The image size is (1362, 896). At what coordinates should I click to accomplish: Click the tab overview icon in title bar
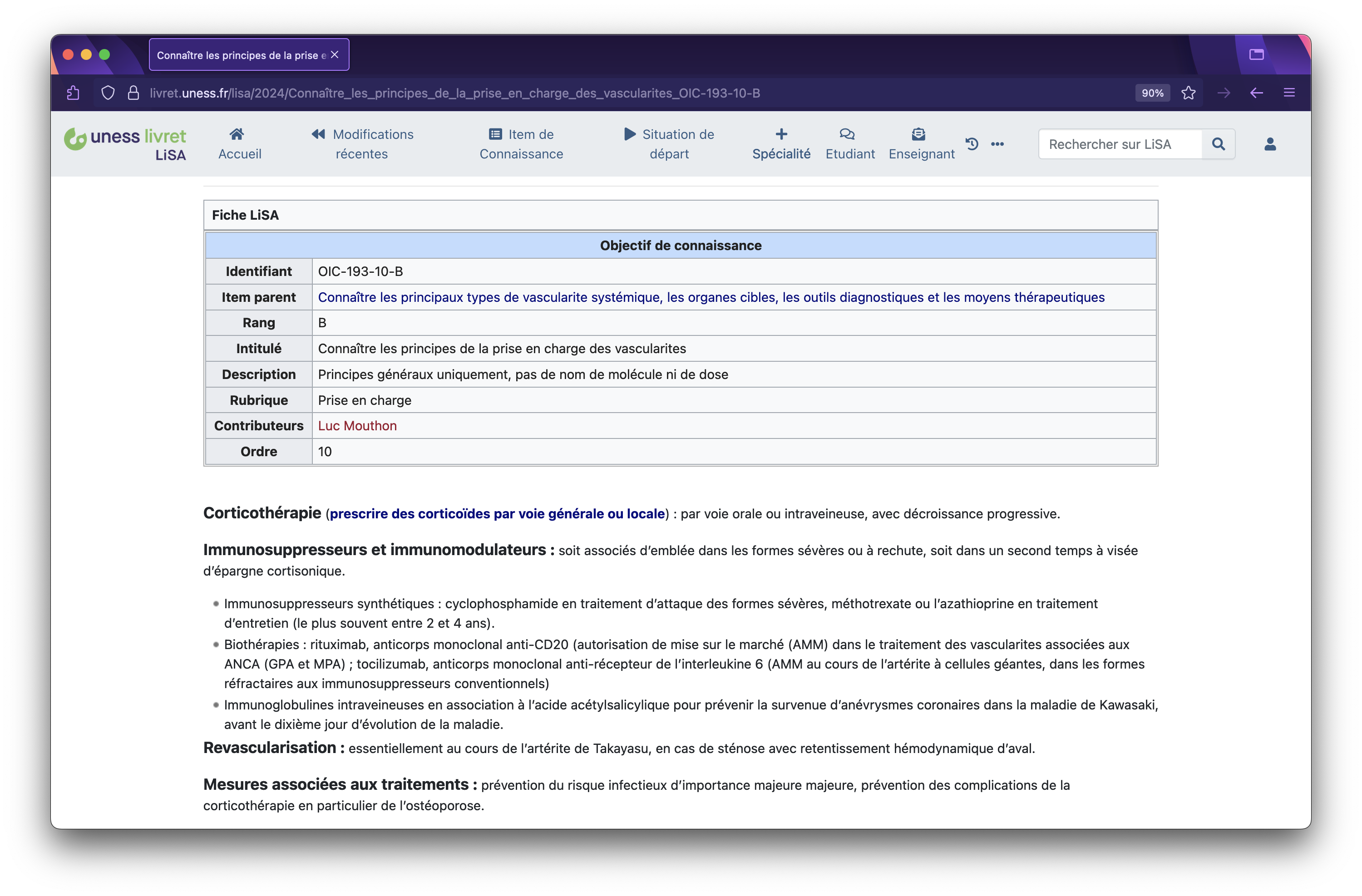(x=1256, y=54)
